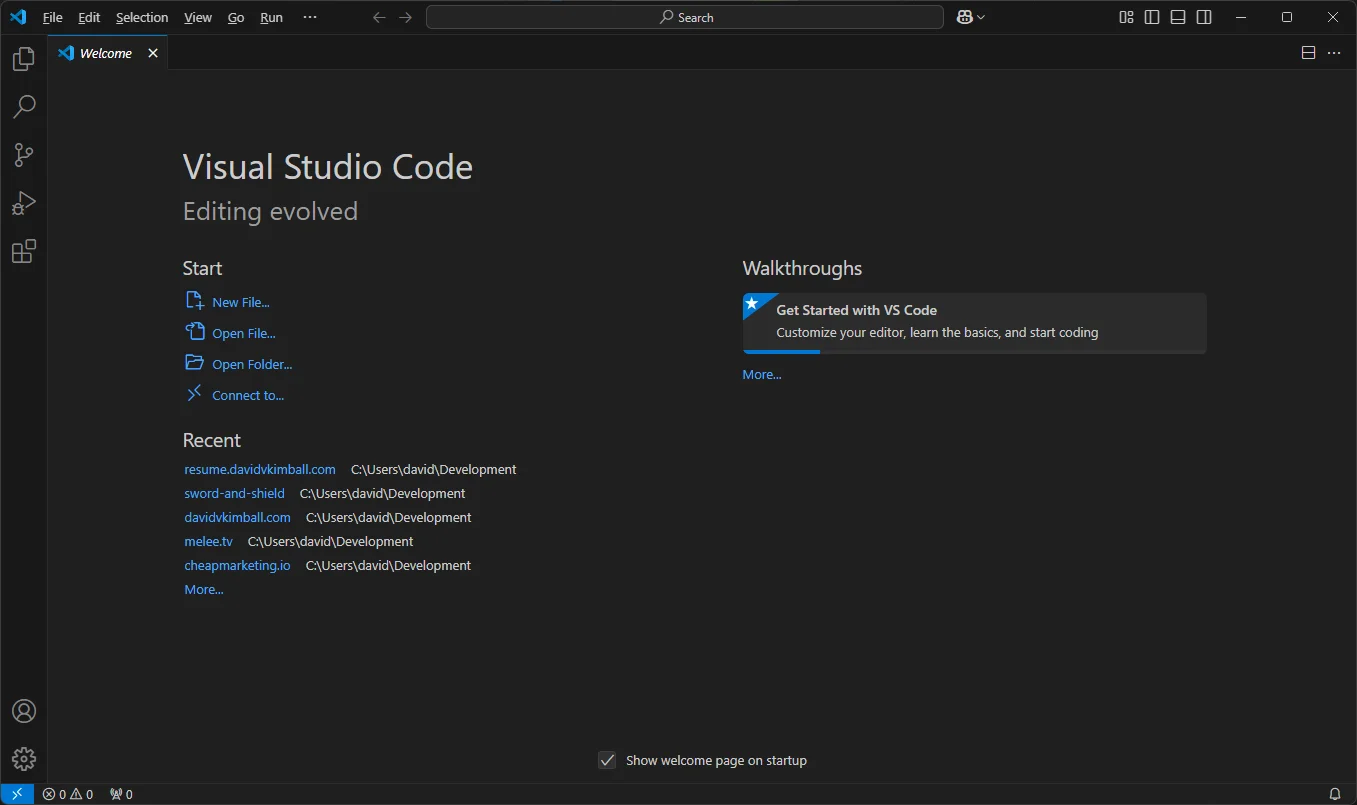Viewport: 1357px width, 805px height.
Task: Open the File menu
Action: (52, 17)
